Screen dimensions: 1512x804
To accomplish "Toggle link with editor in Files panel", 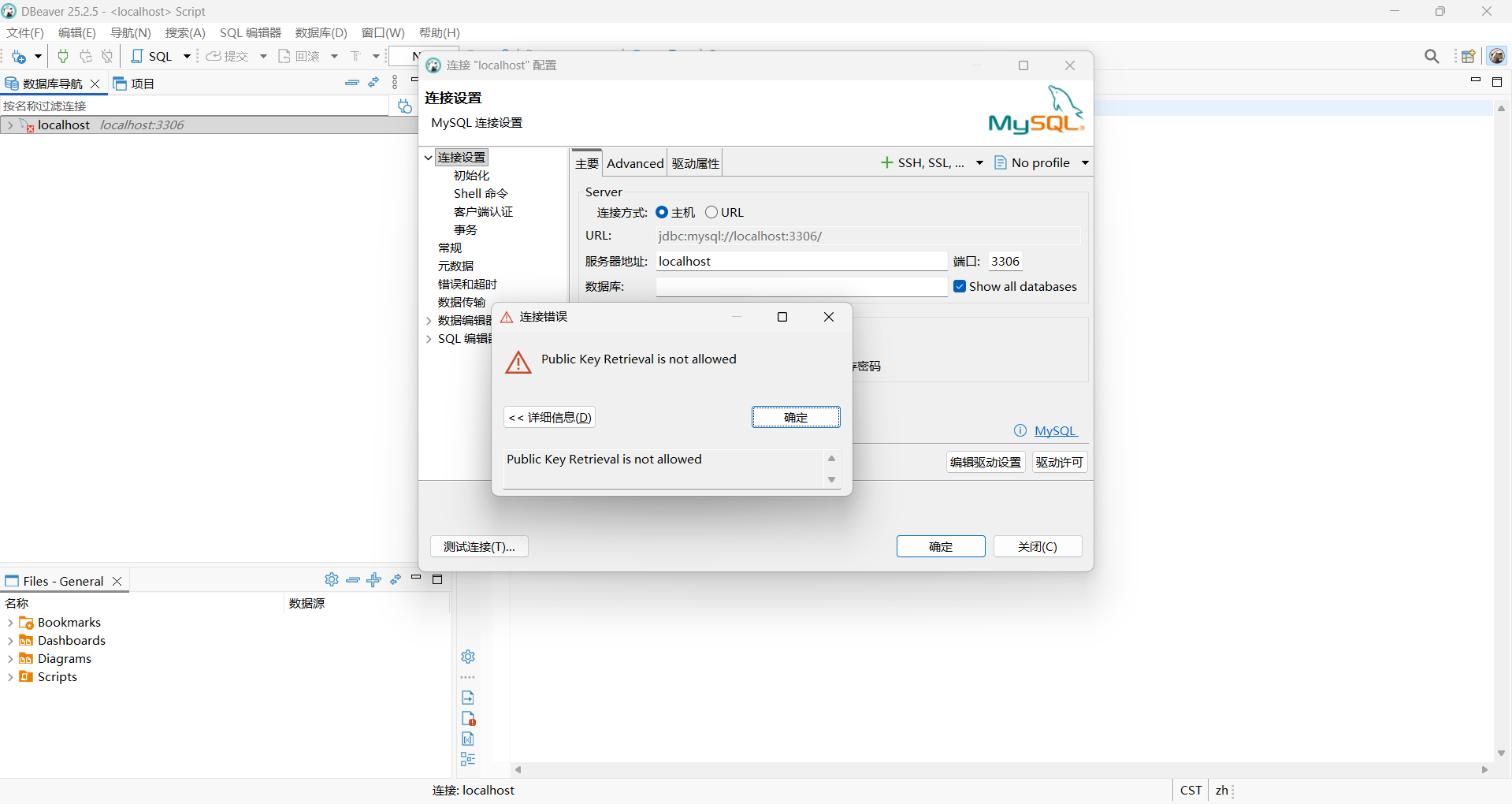I will [x=396, y=579].
